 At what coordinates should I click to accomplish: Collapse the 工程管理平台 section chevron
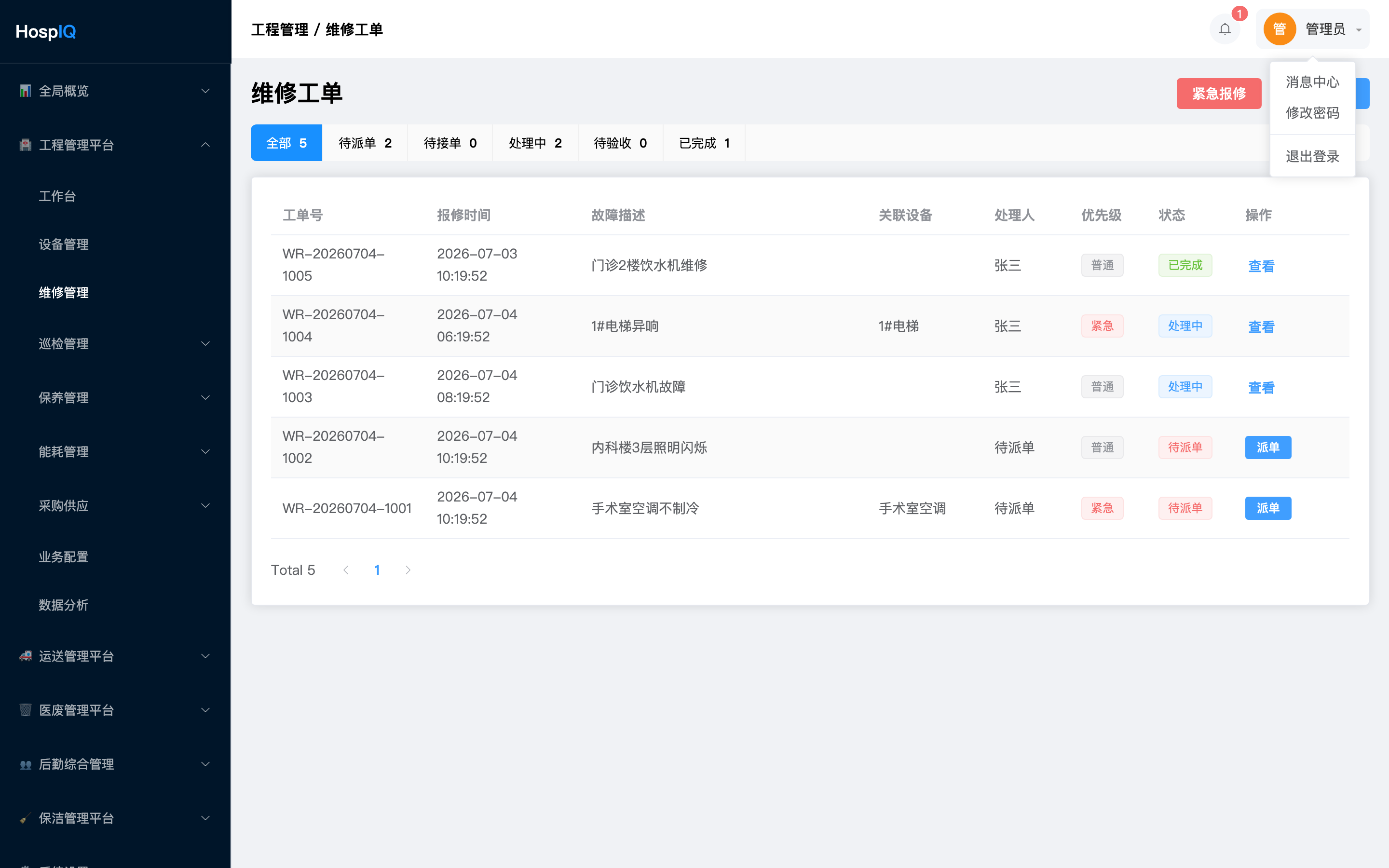[x=205, y=145]
